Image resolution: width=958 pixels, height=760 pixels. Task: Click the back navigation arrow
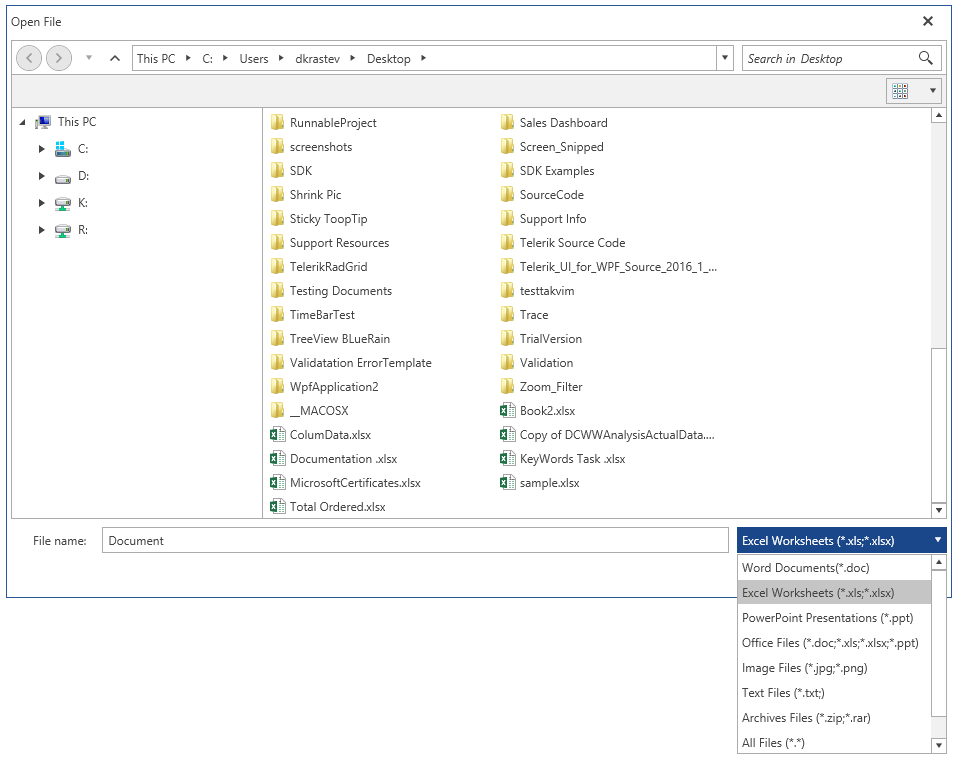[29, 58]
